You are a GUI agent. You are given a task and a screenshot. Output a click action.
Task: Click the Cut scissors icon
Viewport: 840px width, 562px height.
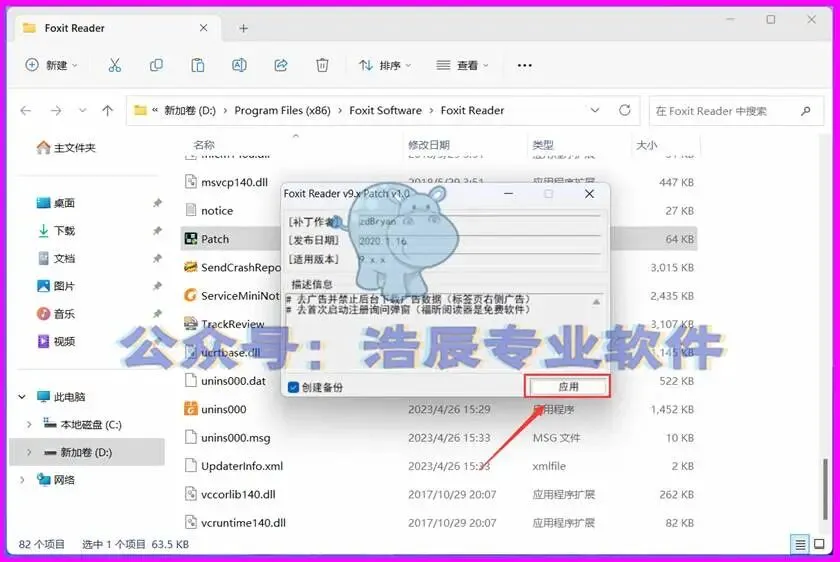[115, 65]
